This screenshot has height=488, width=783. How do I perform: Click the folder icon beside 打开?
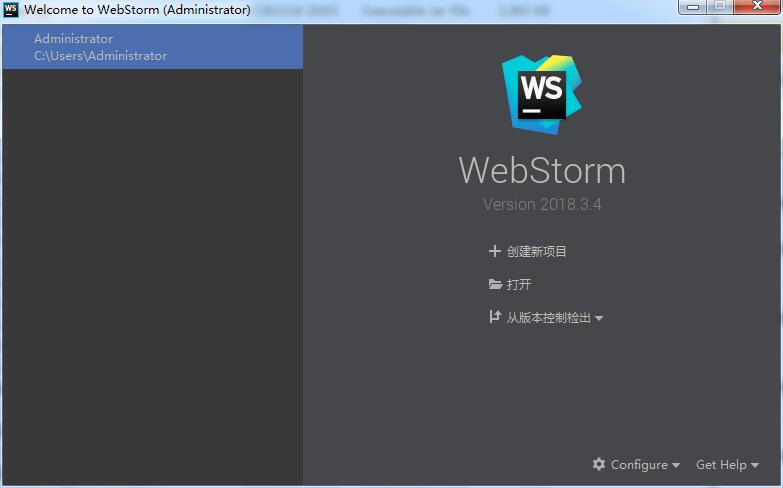(x=495, y=284)
